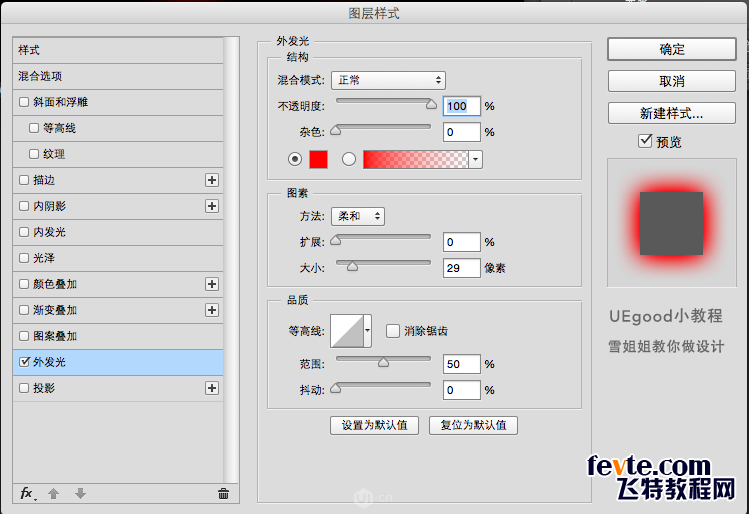
Task: Click 杂色 value input field
Action: pos(461,132)
